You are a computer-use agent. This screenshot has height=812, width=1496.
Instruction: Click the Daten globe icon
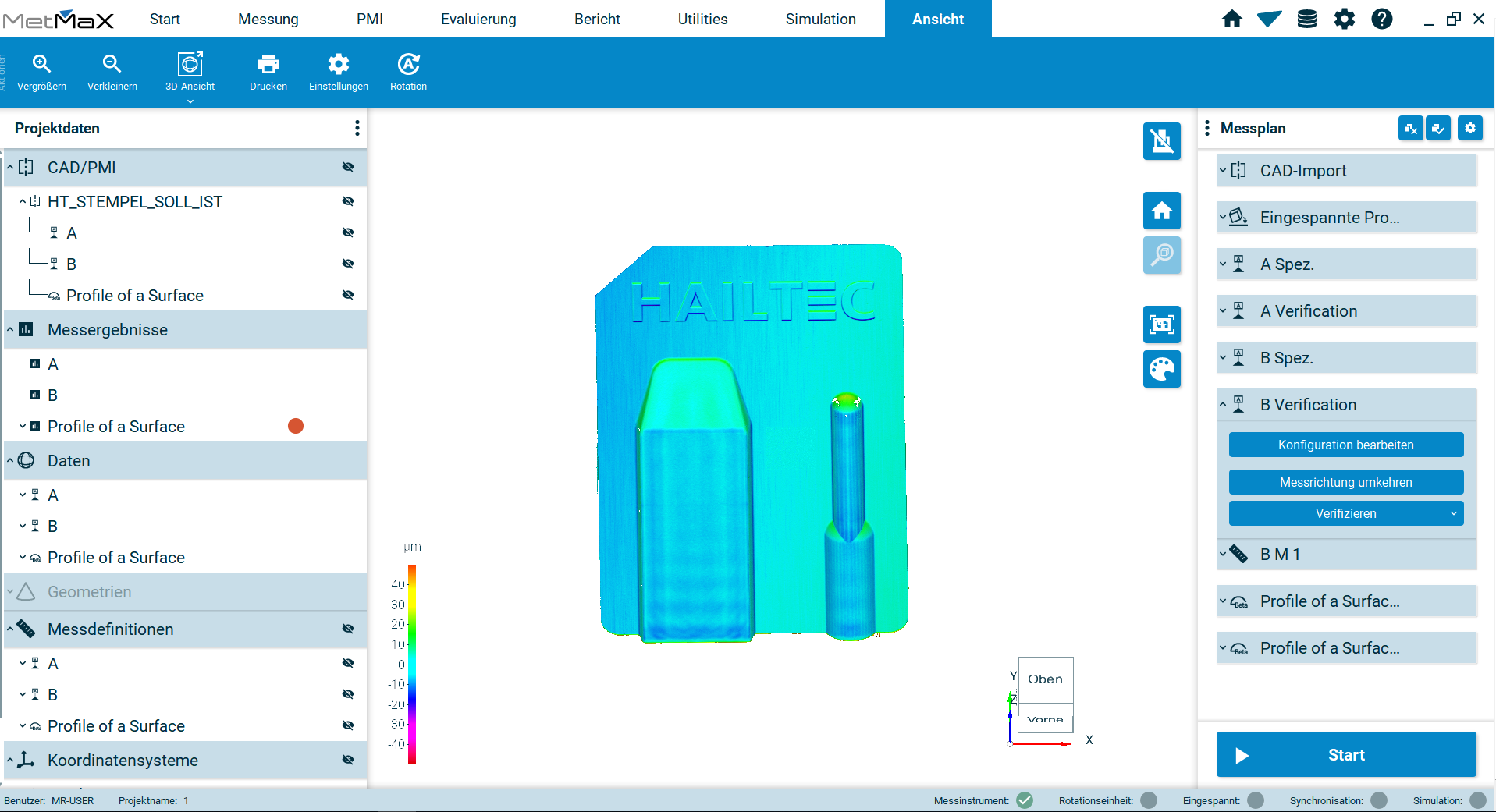tap(26, 460)
